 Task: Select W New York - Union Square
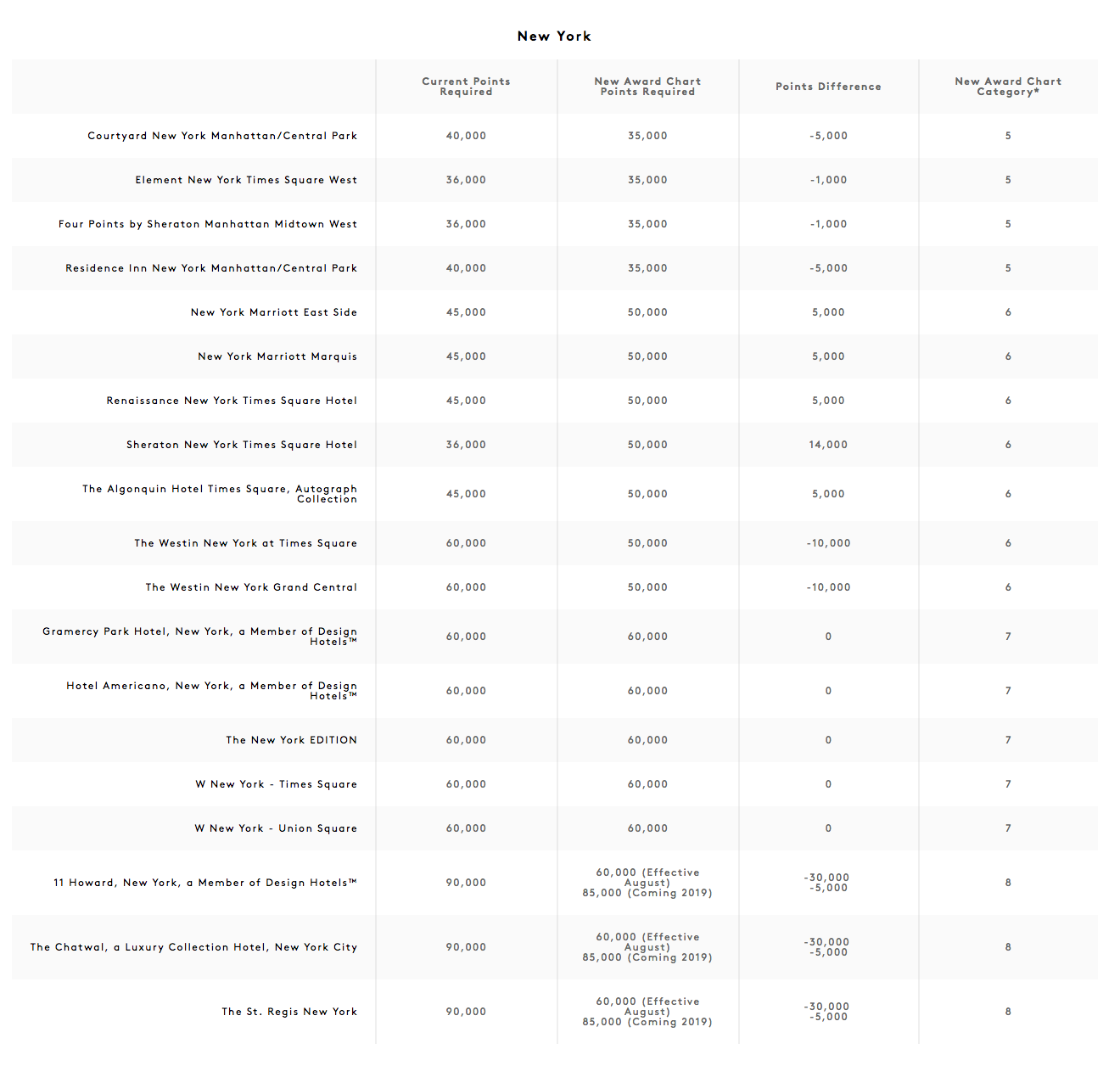click(276, 828)
